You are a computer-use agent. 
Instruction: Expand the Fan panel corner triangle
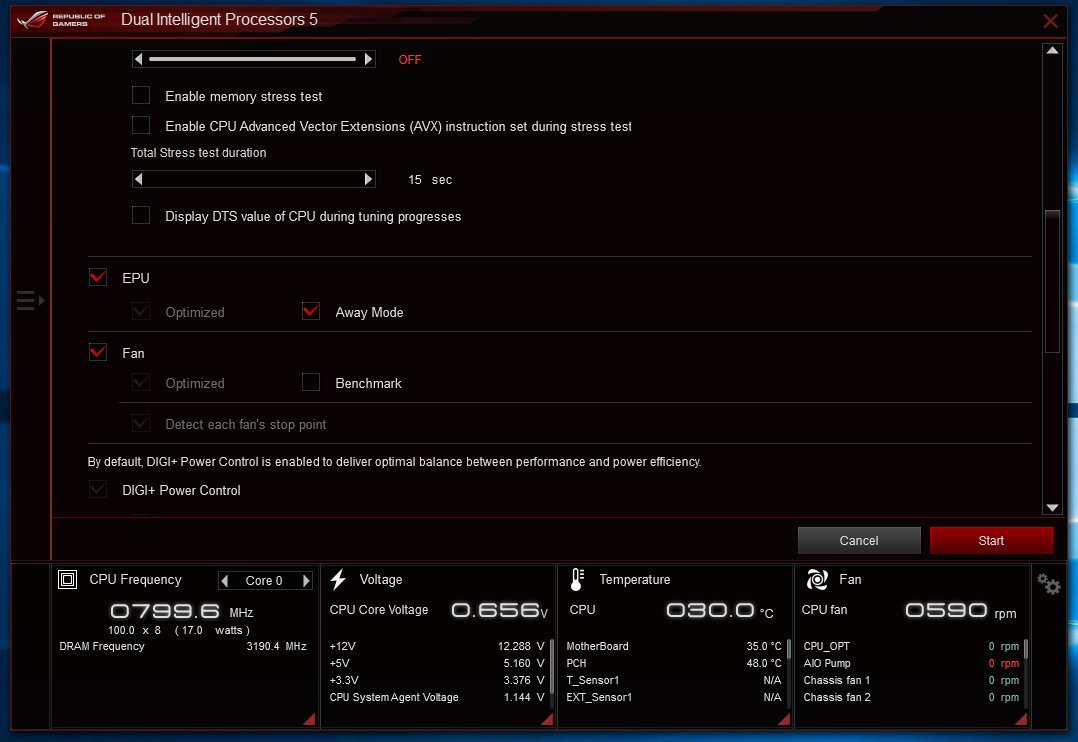pos(1021,719)
